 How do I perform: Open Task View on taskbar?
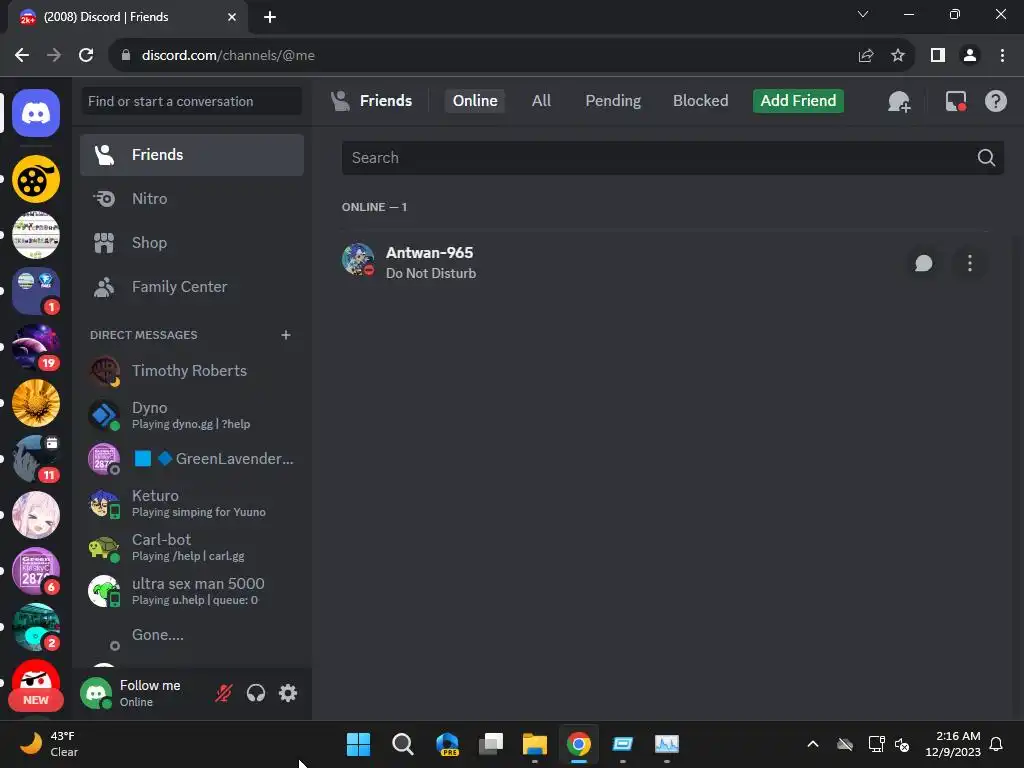(490, 744)
